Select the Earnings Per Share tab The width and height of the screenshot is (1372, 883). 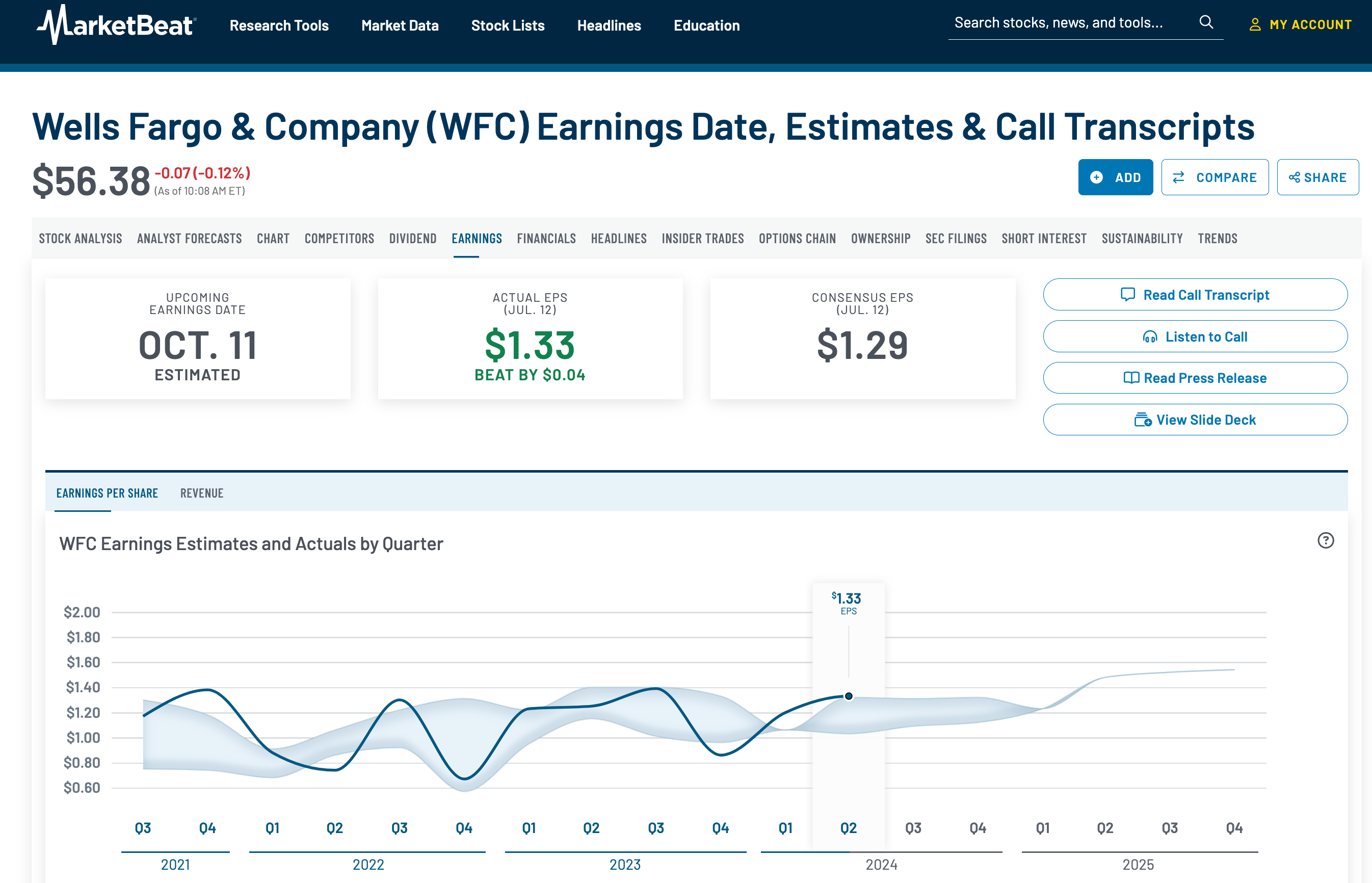pyautogui.click(x=107, y=493)
